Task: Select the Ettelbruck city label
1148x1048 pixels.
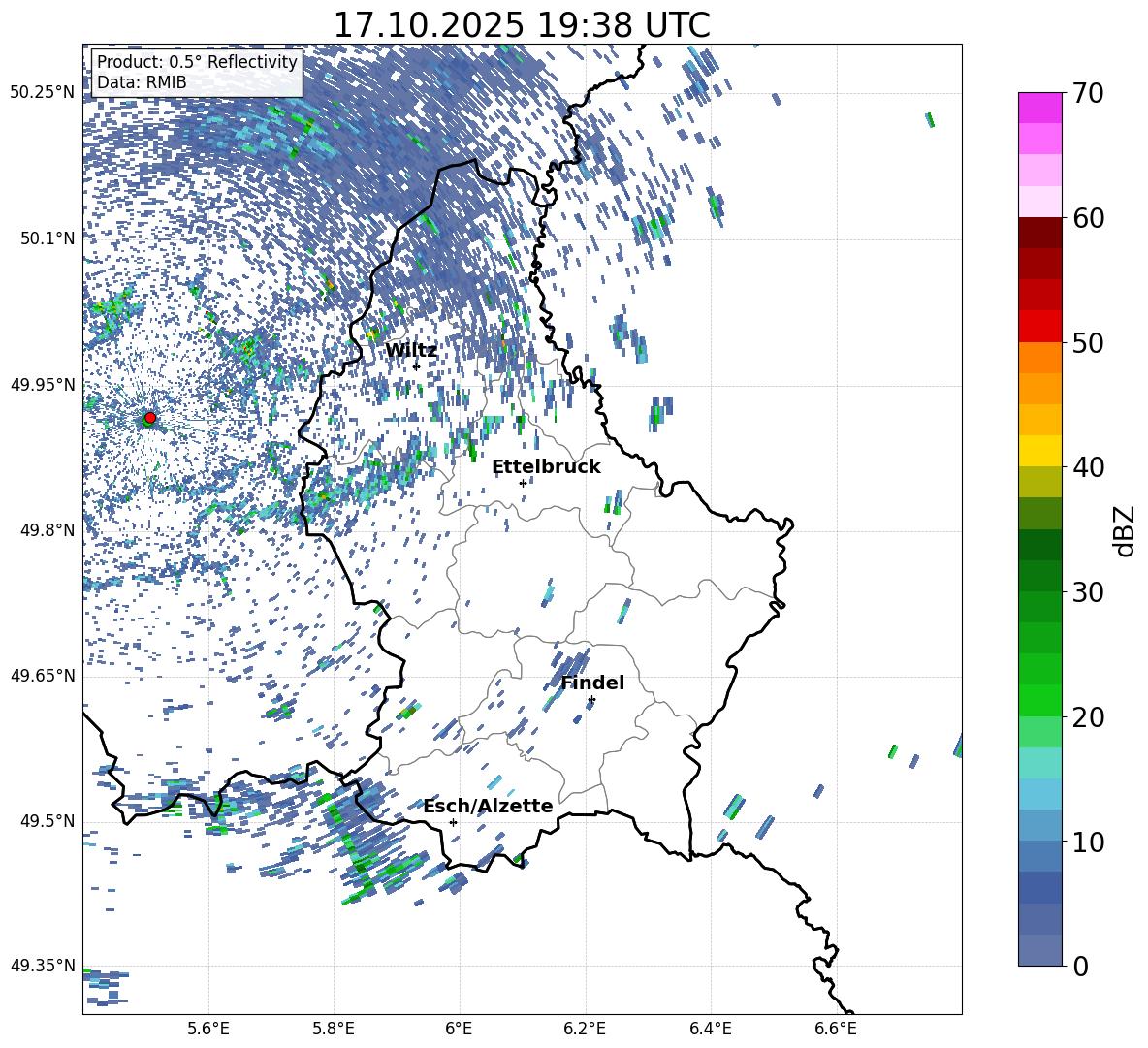Action: pyautogui.click(x=546, y=466)
